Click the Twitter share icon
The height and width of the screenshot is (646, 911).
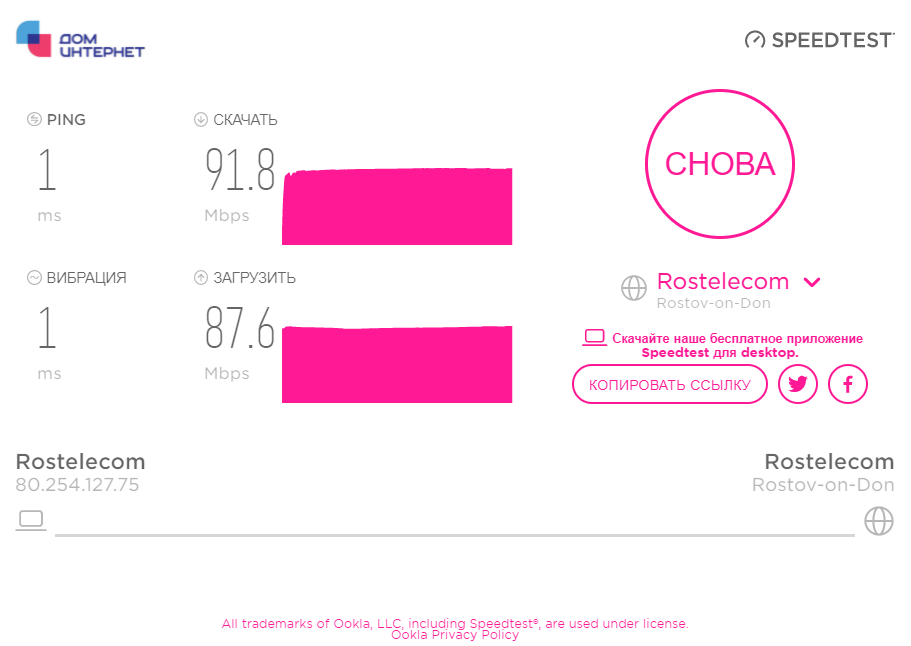[798, 384]
